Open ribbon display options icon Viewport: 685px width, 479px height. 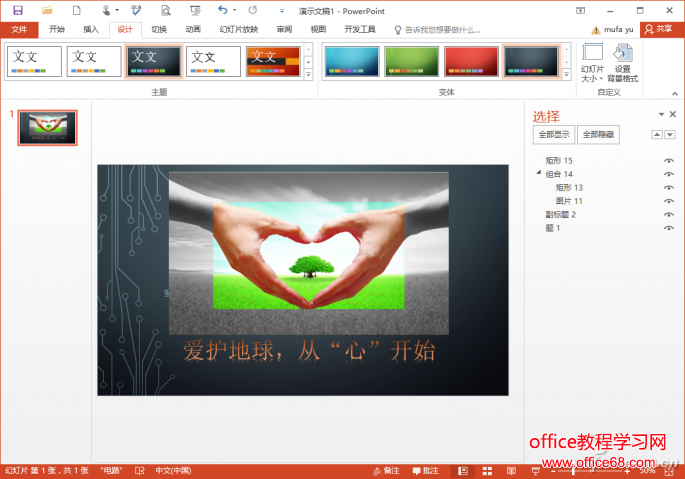coord(581,10)
